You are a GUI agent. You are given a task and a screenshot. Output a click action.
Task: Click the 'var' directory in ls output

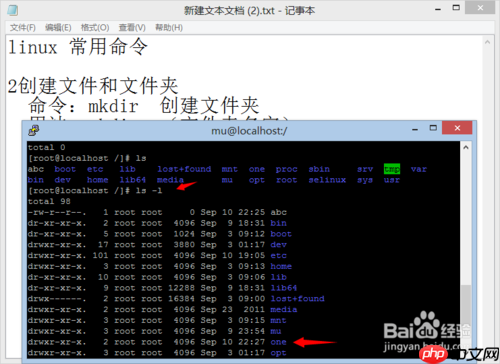(419, 169)
